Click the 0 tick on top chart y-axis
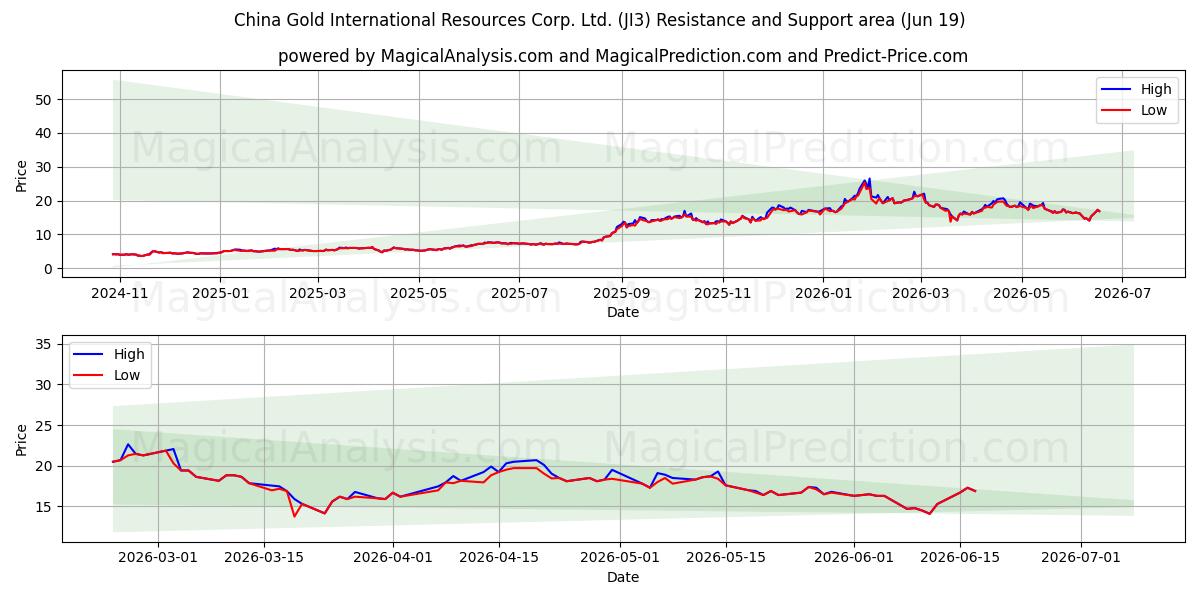The image size is (1200, 600). coord(48,269)
